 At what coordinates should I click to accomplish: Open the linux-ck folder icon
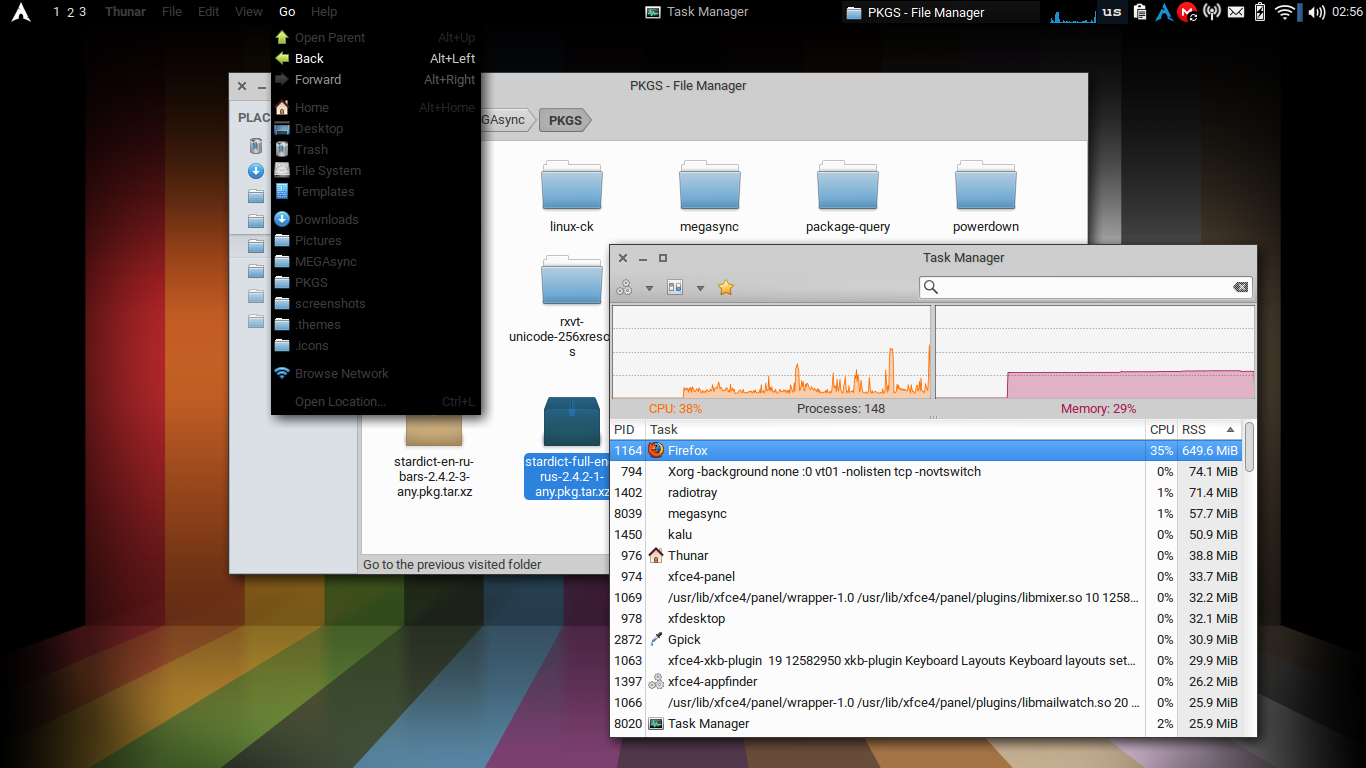(x=572, y=185)
